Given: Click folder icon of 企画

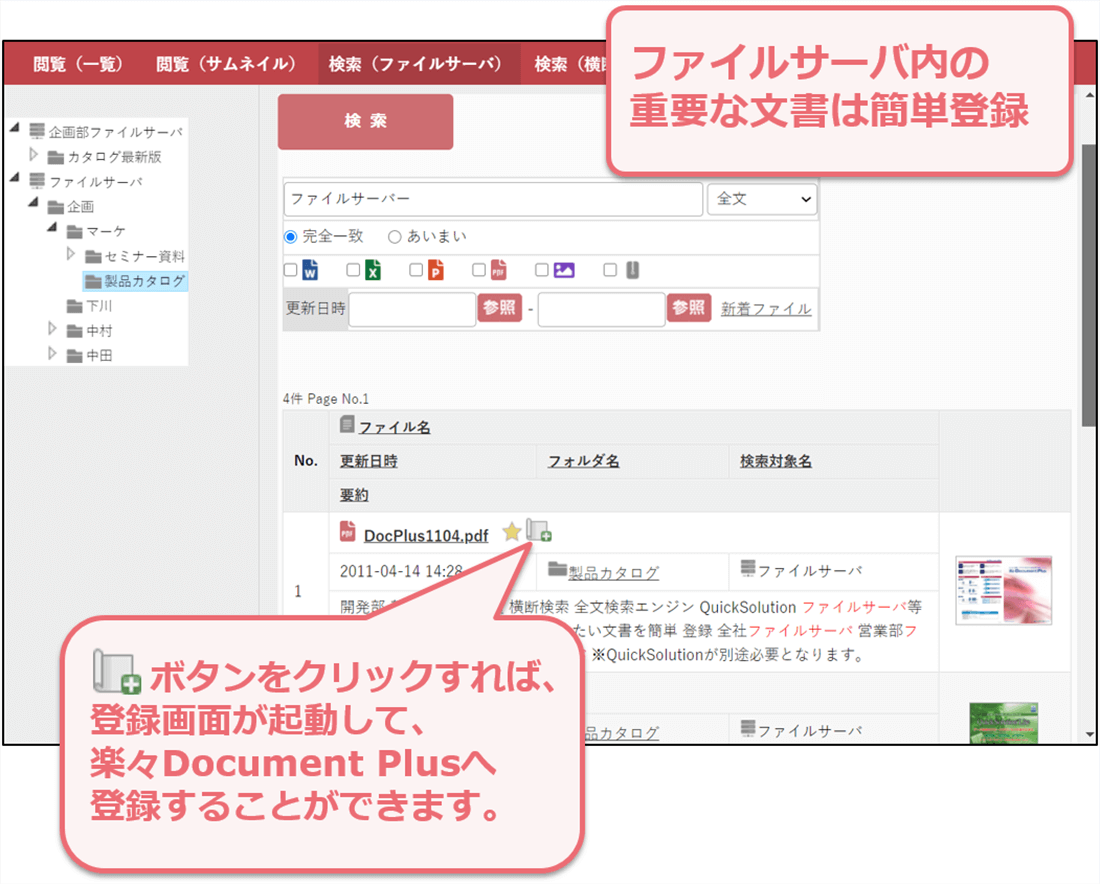Looking at the screenshot, I should click(x=56, y=206).
